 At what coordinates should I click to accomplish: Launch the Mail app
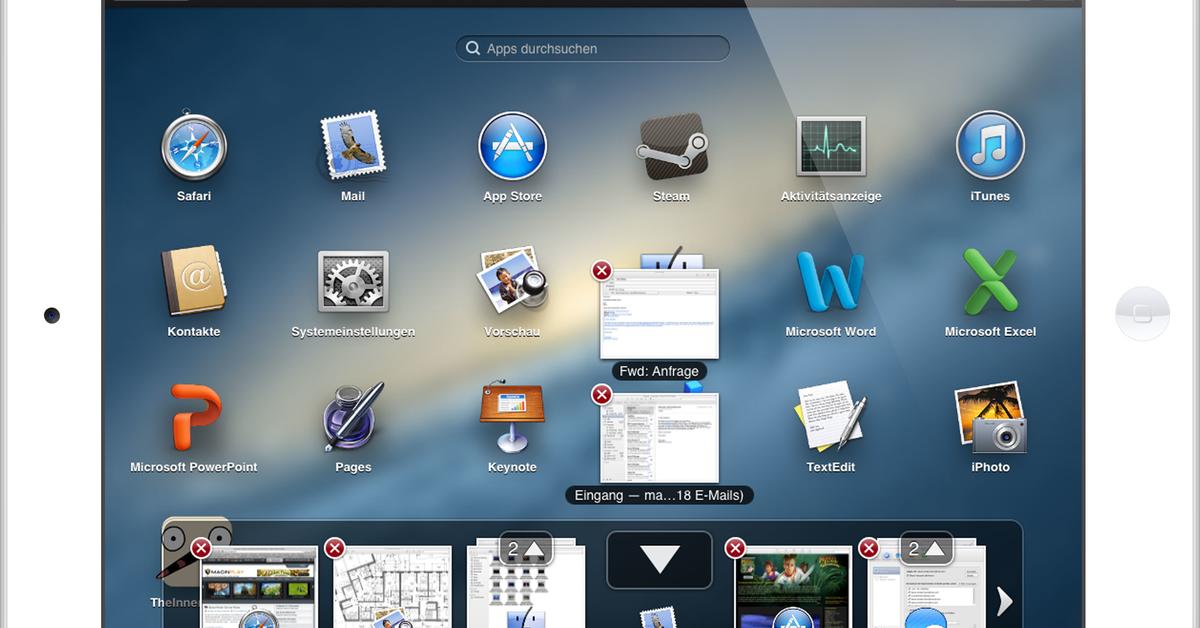point(352,147)
